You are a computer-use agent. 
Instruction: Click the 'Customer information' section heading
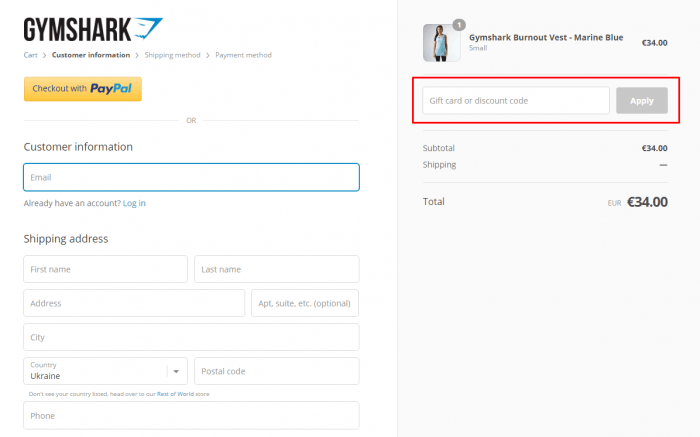78,147
